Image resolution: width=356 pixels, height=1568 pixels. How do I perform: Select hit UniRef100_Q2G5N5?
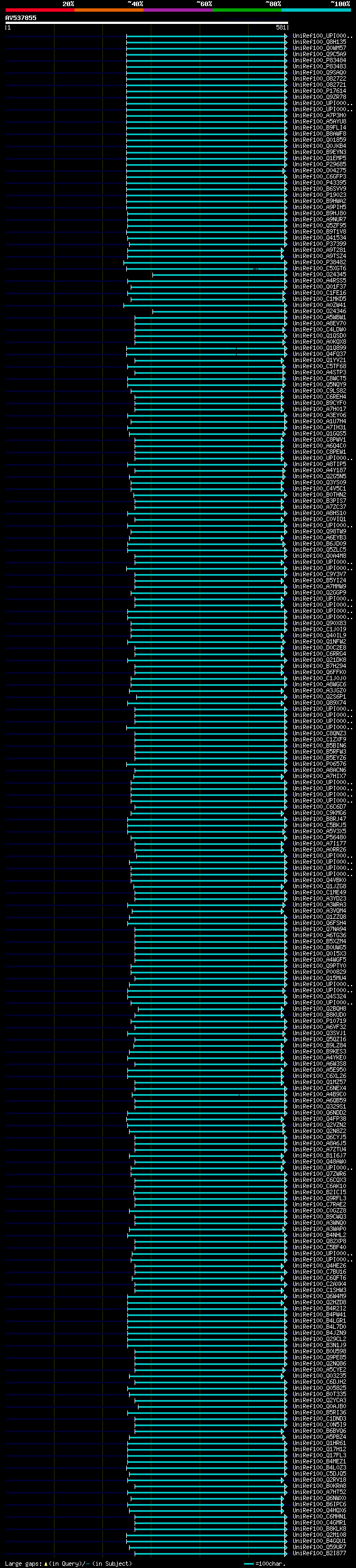pyautogui.click(x=319, y=476)
